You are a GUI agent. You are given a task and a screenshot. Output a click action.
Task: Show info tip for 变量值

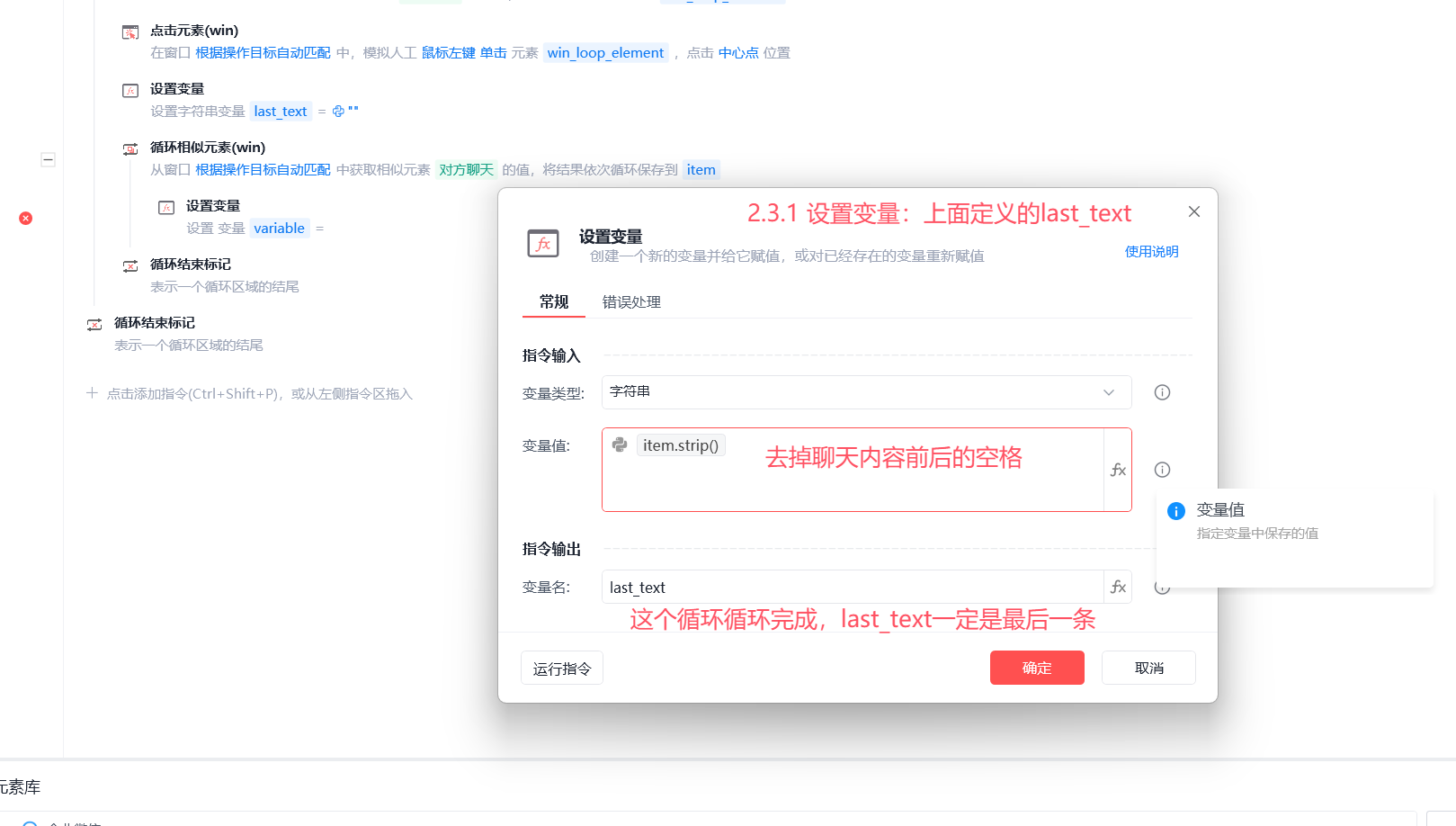[x=1162, y=470]
